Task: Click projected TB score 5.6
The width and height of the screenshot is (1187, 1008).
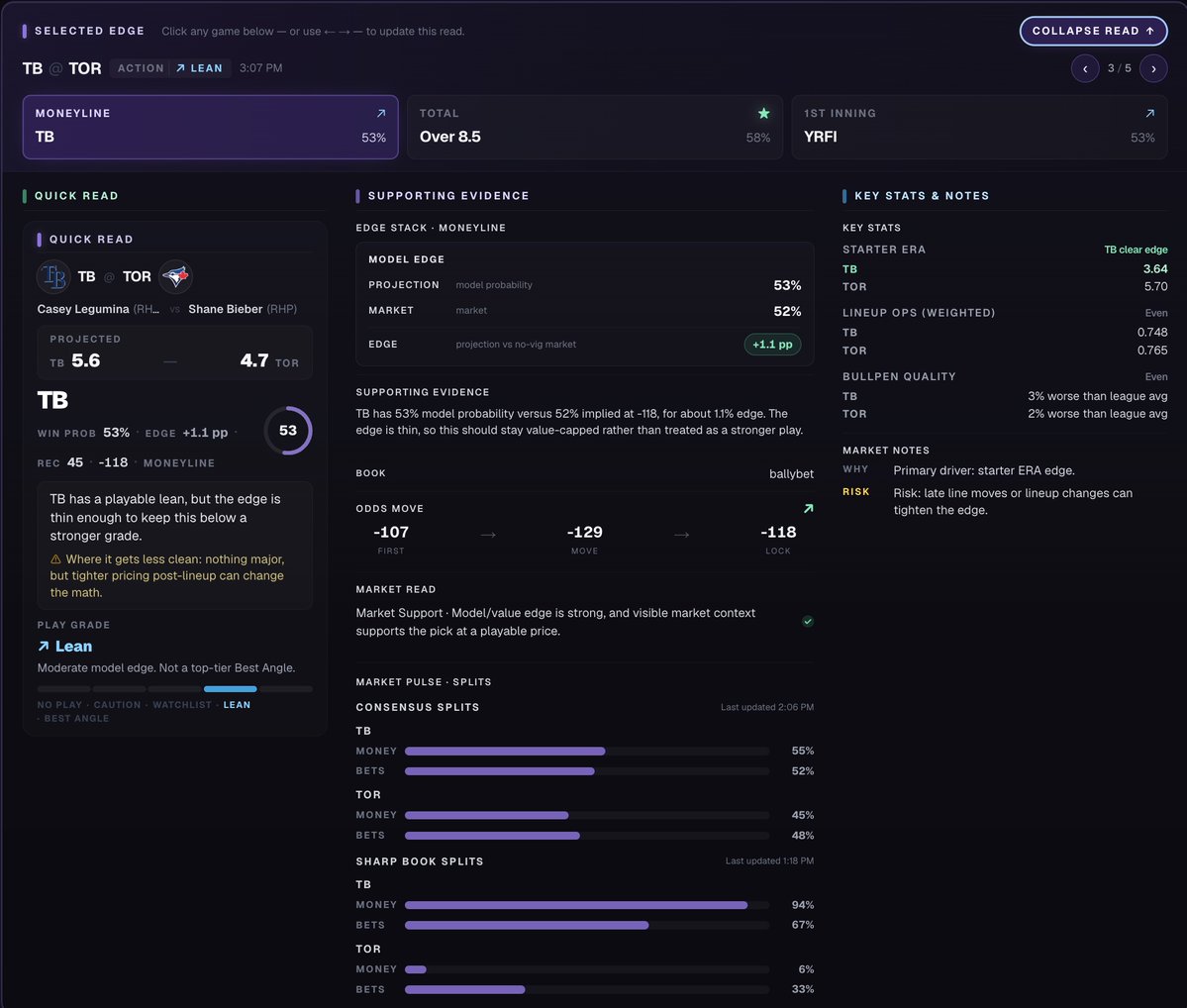Action: [85, 360]
